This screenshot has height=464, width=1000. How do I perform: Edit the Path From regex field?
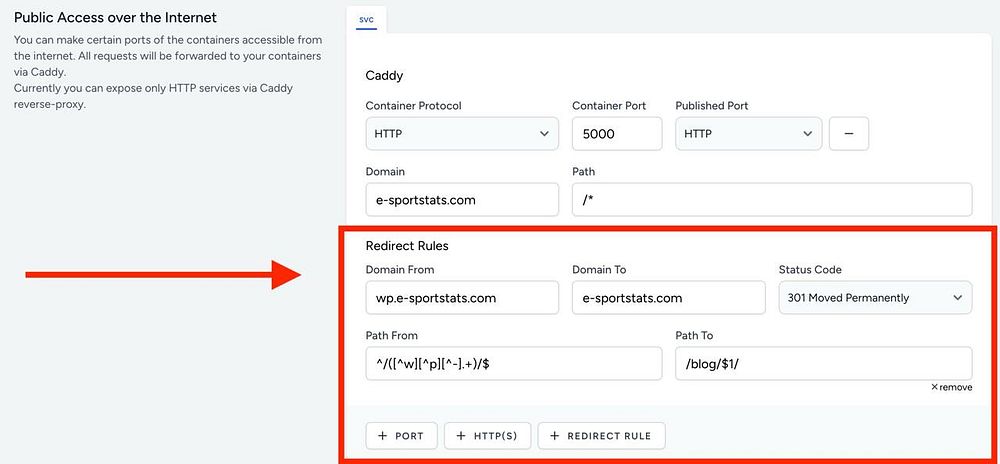[x=514, y=363]
